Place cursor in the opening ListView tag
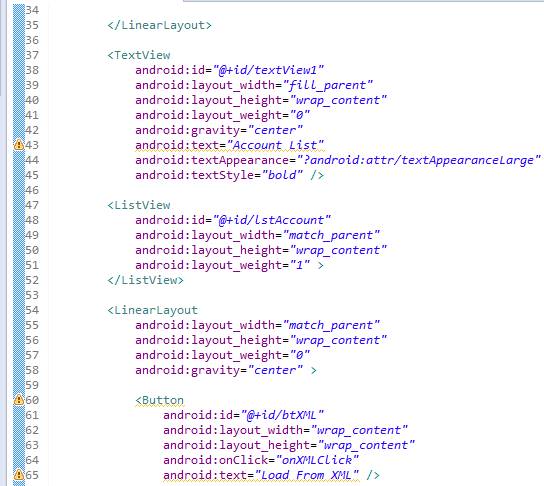This screenshot has height=486, width=544. (139, 205)
